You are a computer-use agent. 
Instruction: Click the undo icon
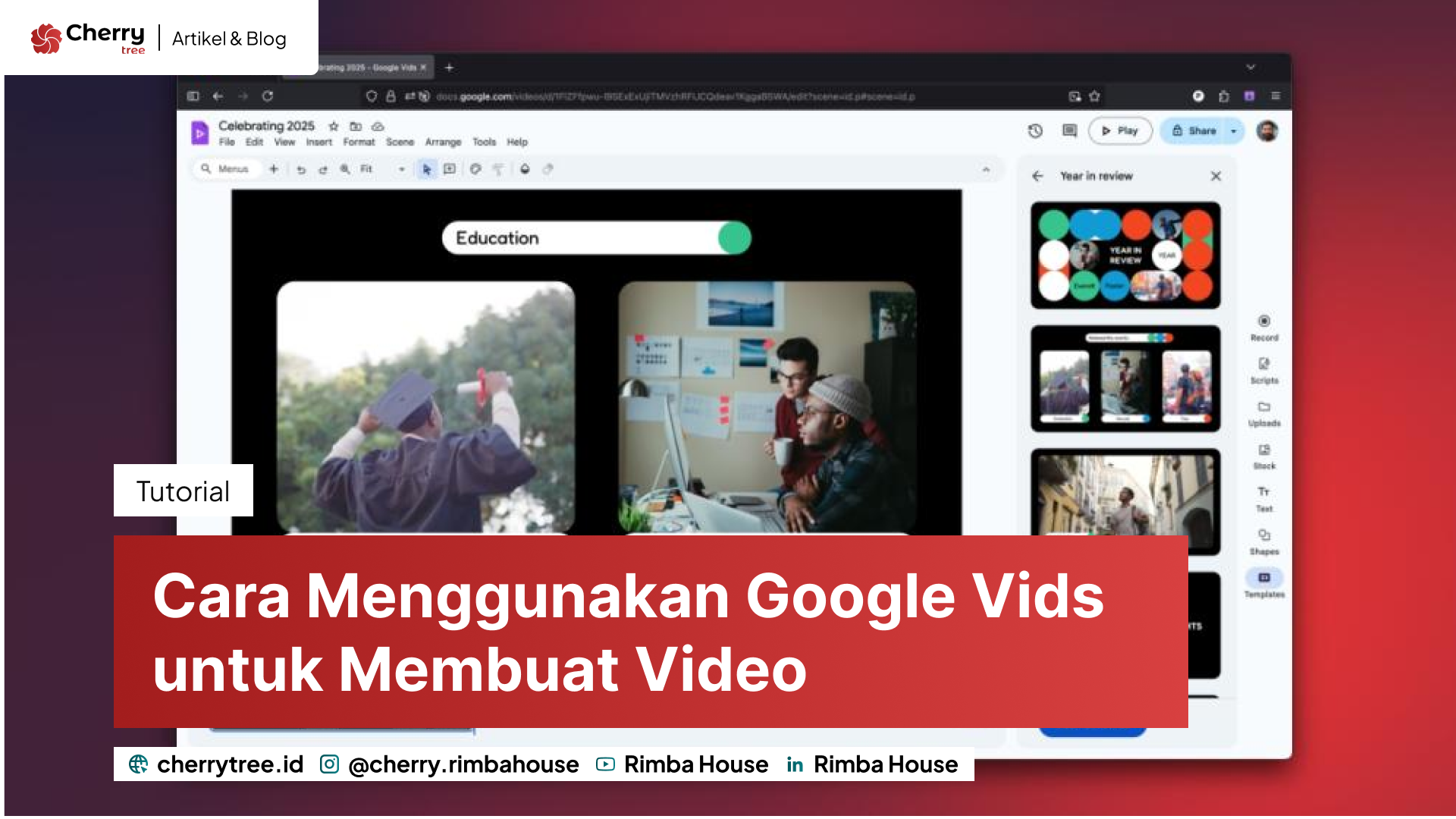[301, 169]
